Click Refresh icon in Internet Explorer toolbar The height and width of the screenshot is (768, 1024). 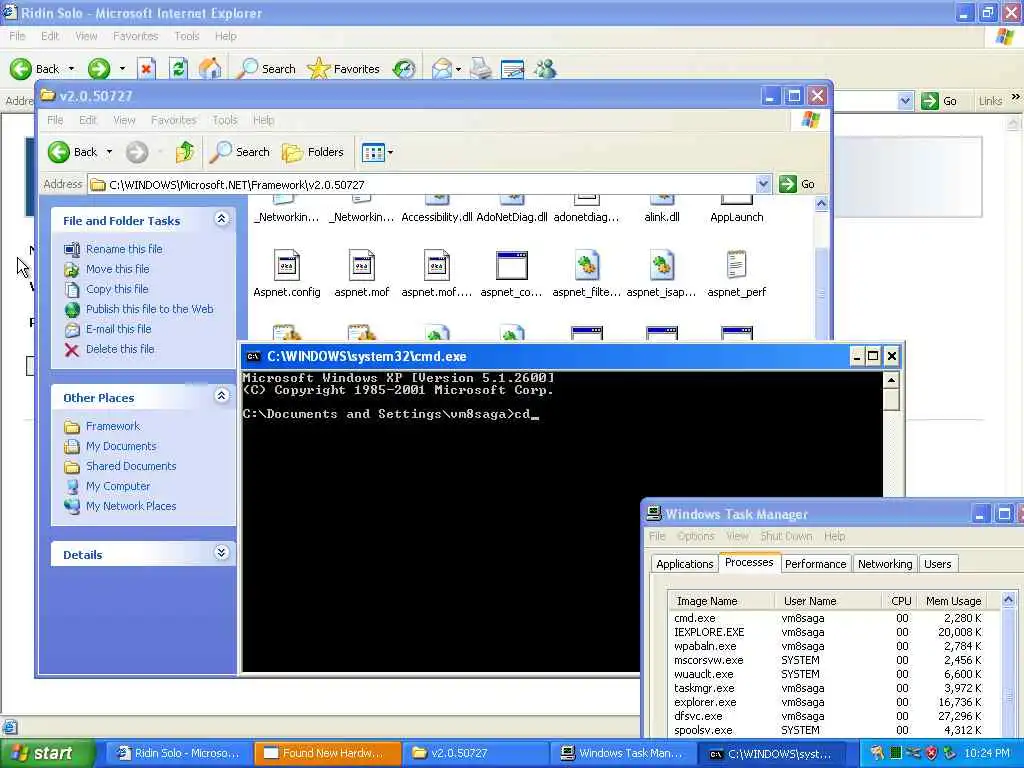[x=178, y=69]
